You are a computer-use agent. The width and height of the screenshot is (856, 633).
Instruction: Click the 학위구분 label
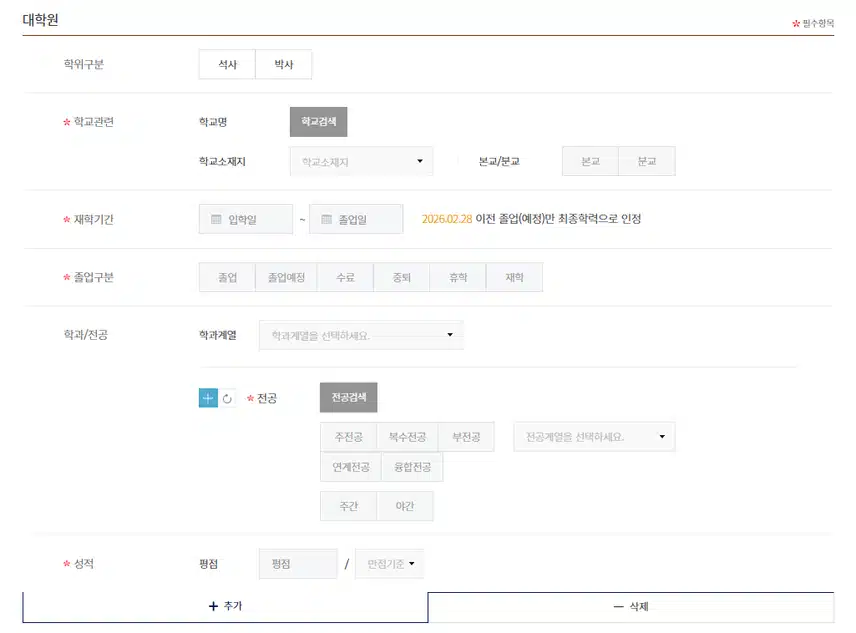pyautogui.click(x=84, y=64)
